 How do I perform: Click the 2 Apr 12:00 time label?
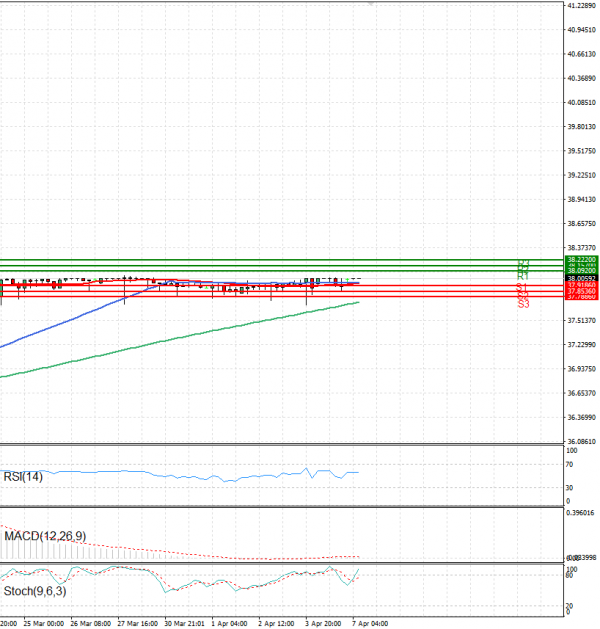pyautogui.click(x=276, y=624)
